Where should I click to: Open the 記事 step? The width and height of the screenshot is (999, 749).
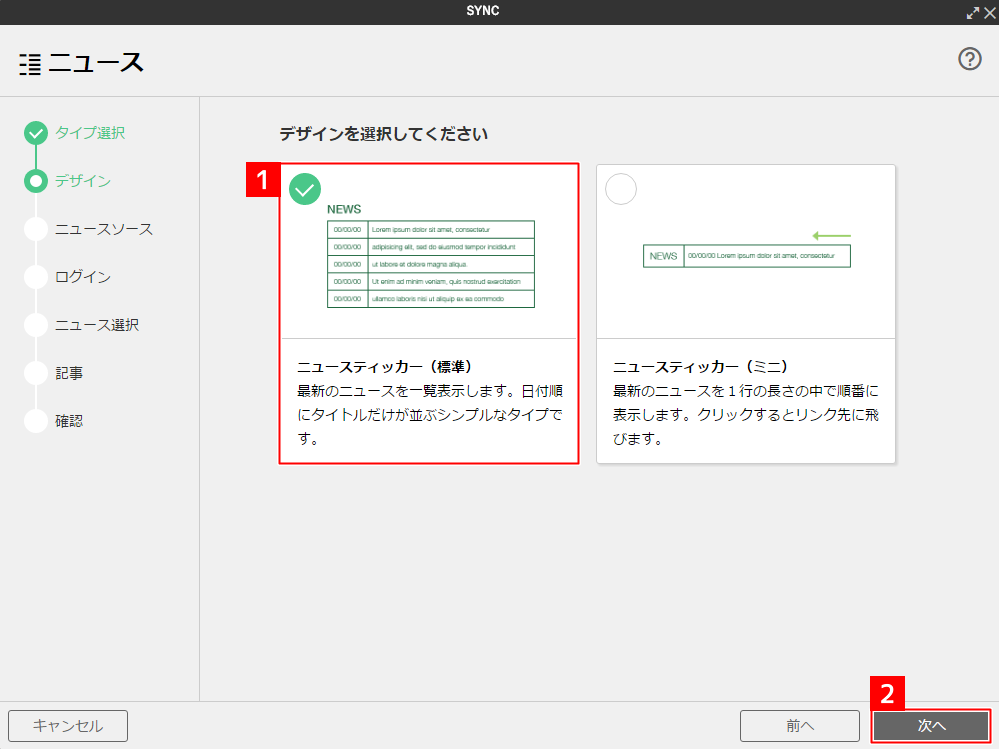(69, 373)
